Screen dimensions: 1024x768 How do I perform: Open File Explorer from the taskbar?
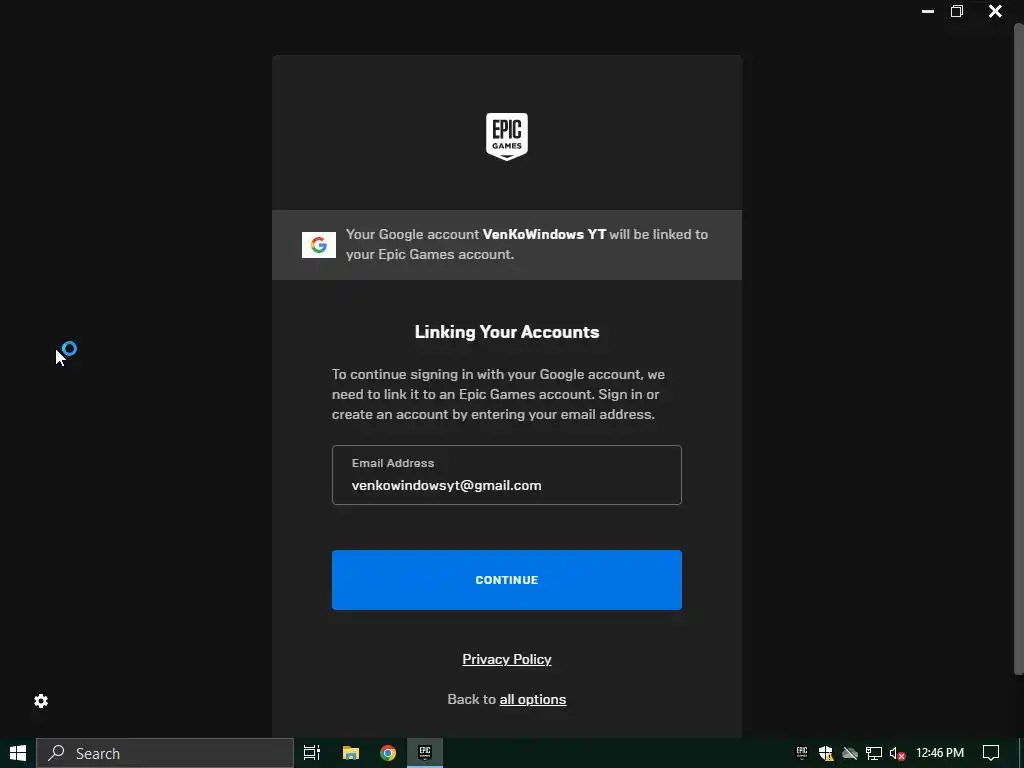point(351,753)
